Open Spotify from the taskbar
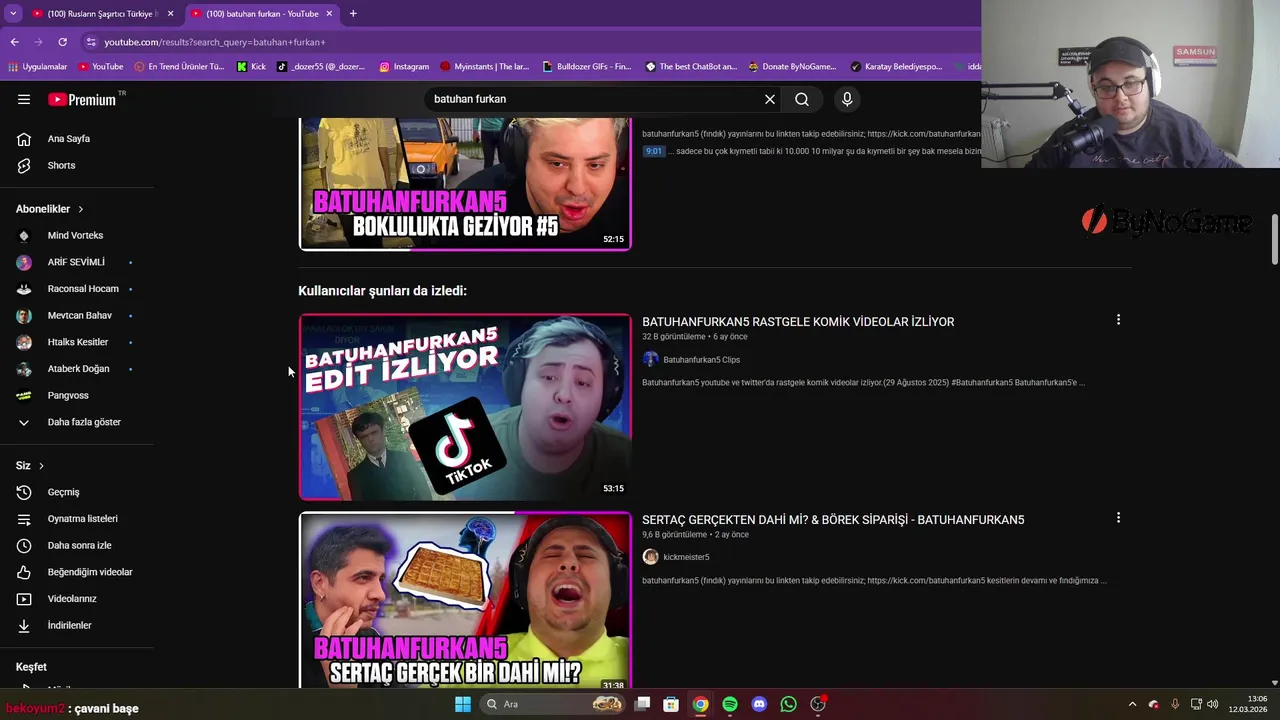The width and height of the screenshot is (1280, 720). [x=730, y=704]
